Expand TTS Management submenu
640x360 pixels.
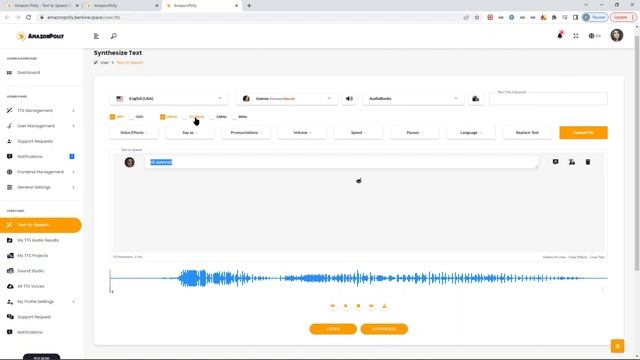pos(41,111)
